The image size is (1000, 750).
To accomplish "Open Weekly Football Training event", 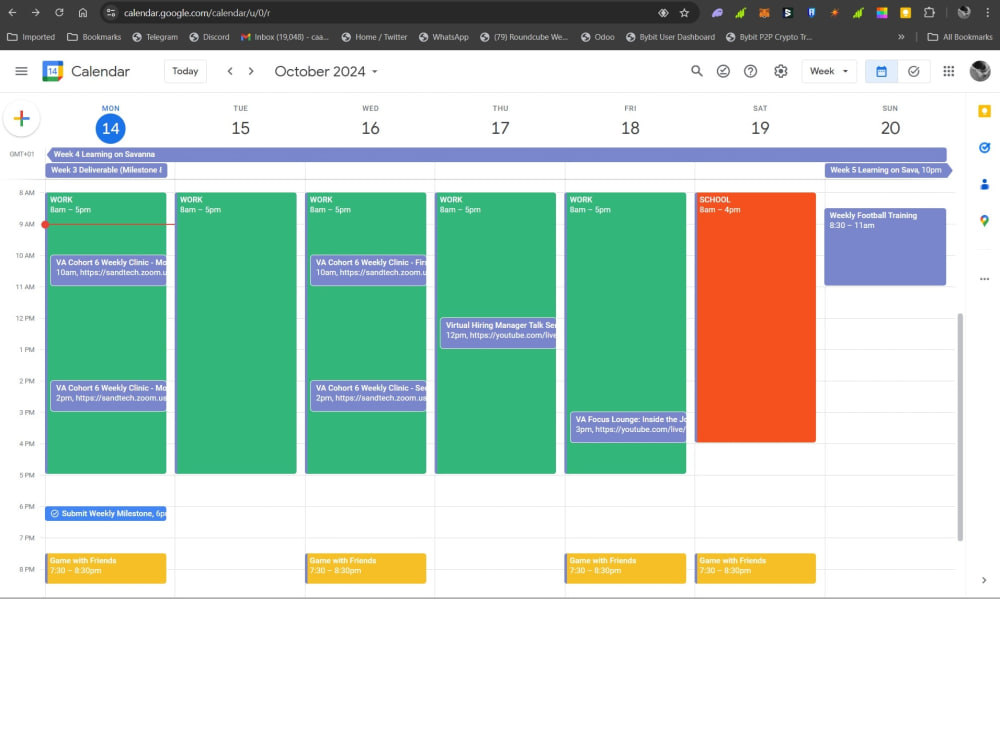I will click(x=885, y=246).
